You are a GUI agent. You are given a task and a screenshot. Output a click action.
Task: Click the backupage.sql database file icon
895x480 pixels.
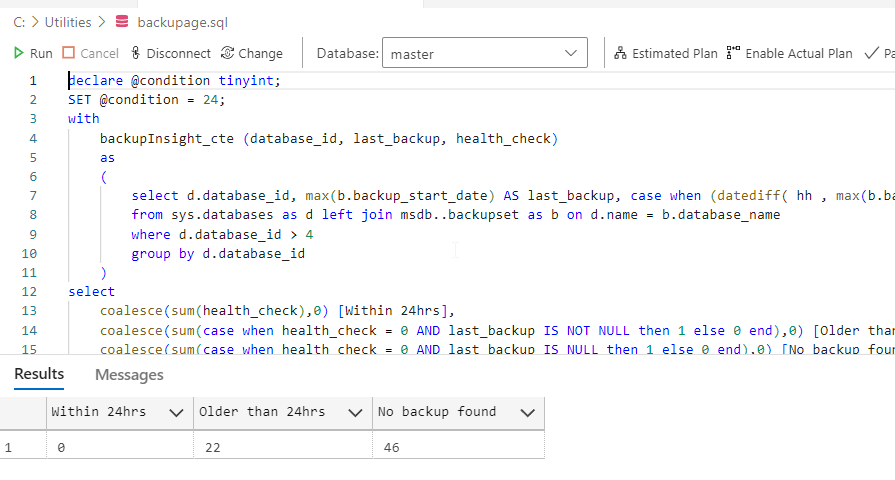click(122, 22)
